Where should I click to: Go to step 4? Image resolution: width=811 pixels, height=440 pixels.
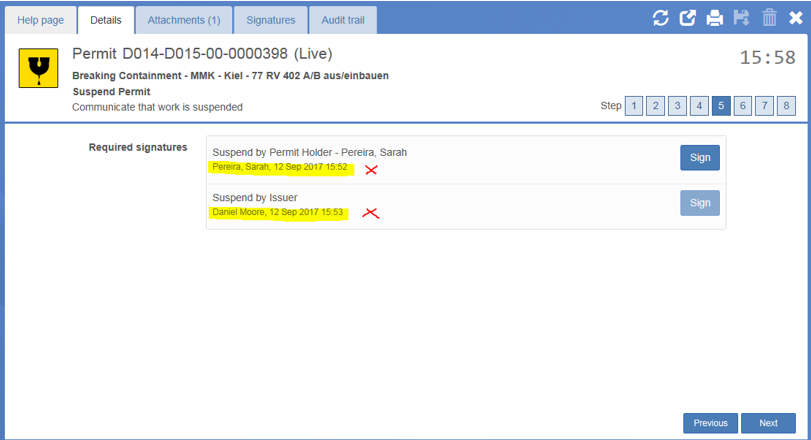pos(699,106)
